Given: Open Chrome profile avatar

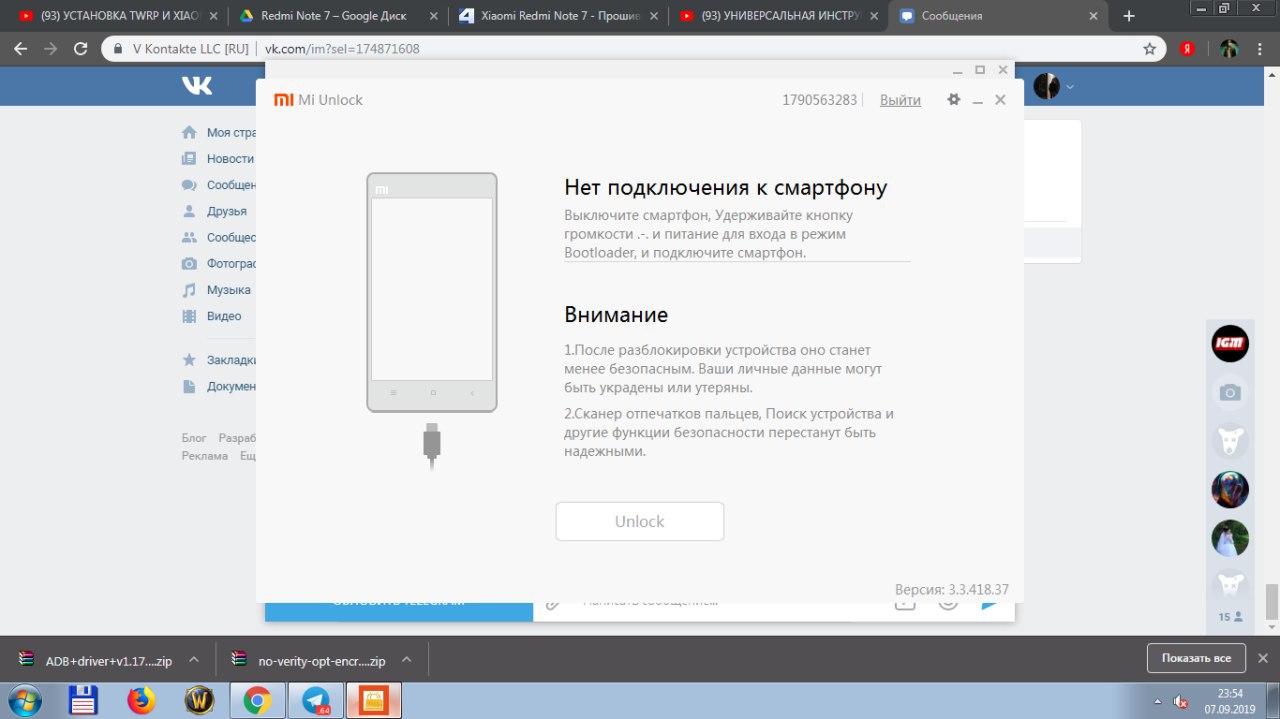Looking at the screenshot, I should 1229,48.
